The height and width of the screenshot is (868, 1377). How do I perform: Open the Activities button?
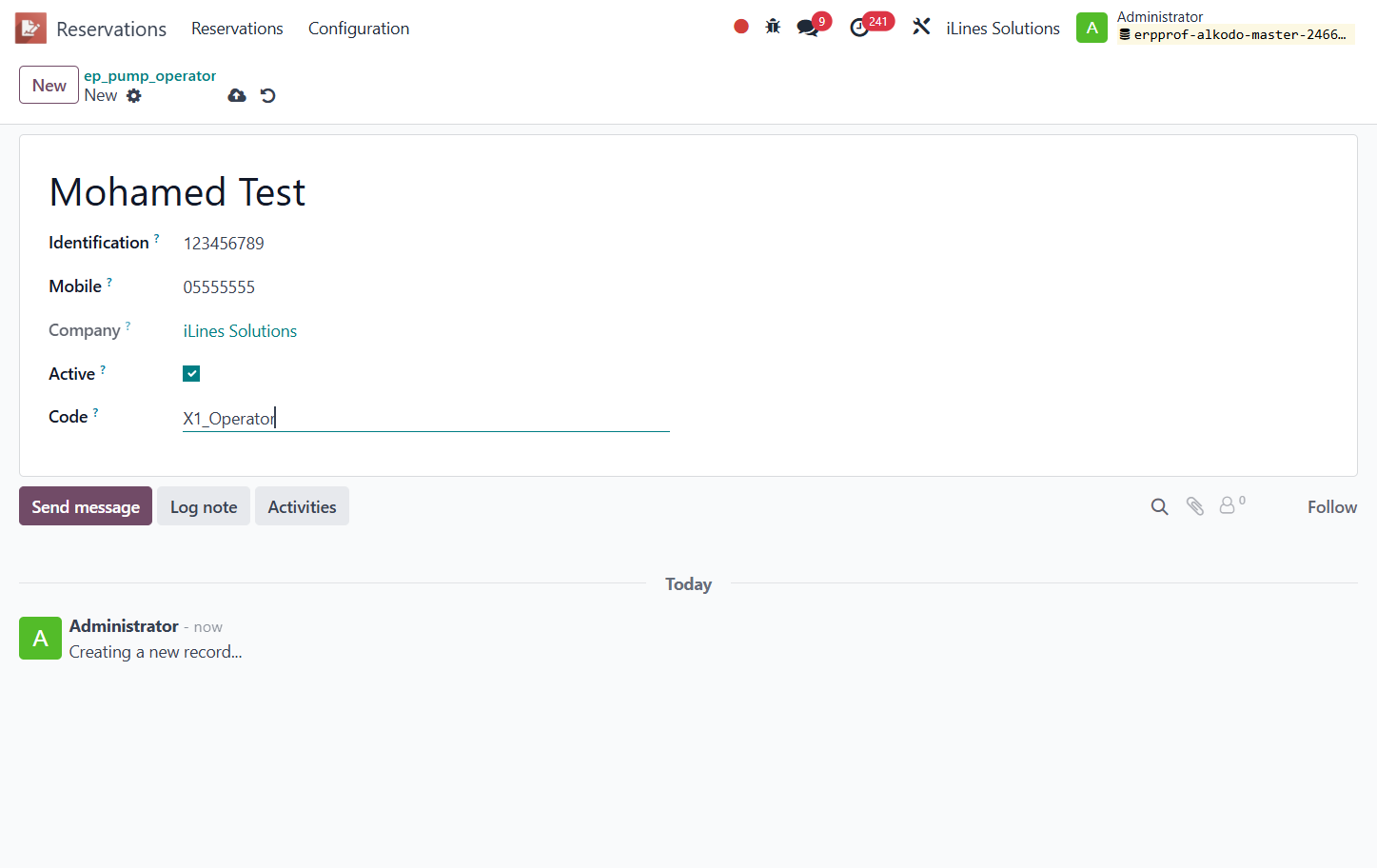tap(302, 506)
